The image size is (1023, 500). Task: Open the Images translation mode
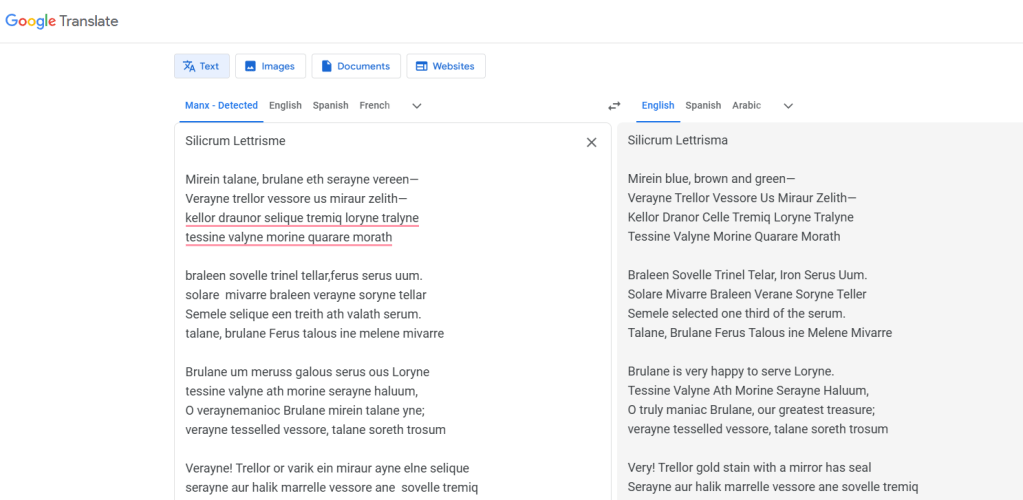pos(269,66)
